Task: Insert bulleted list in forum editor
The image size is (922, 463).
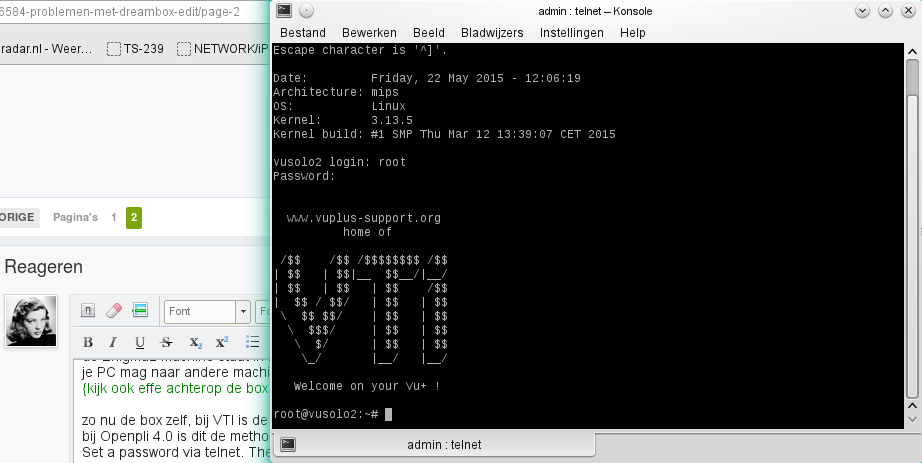Action: click(x=252, y=342)
